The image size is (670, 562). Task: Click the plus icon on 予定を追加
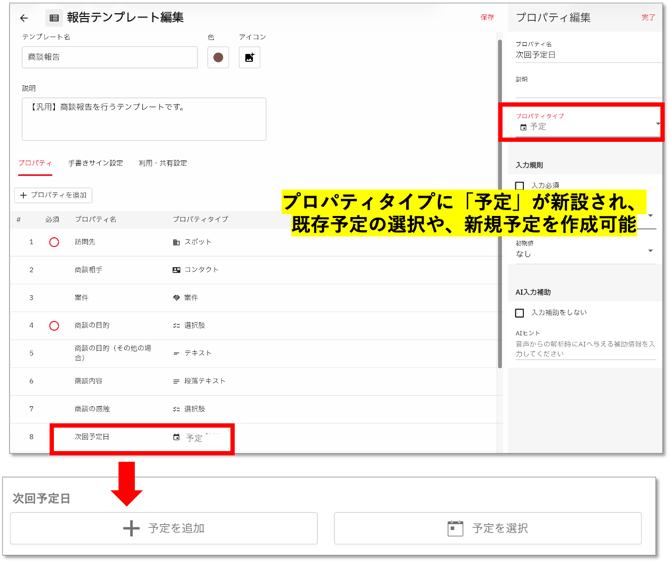(131, 529)
